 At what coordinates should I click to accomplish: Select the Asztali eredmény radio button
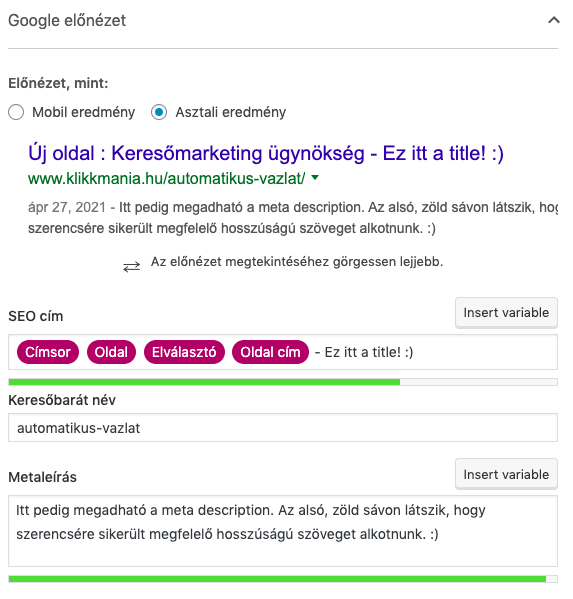pos(159,112)
